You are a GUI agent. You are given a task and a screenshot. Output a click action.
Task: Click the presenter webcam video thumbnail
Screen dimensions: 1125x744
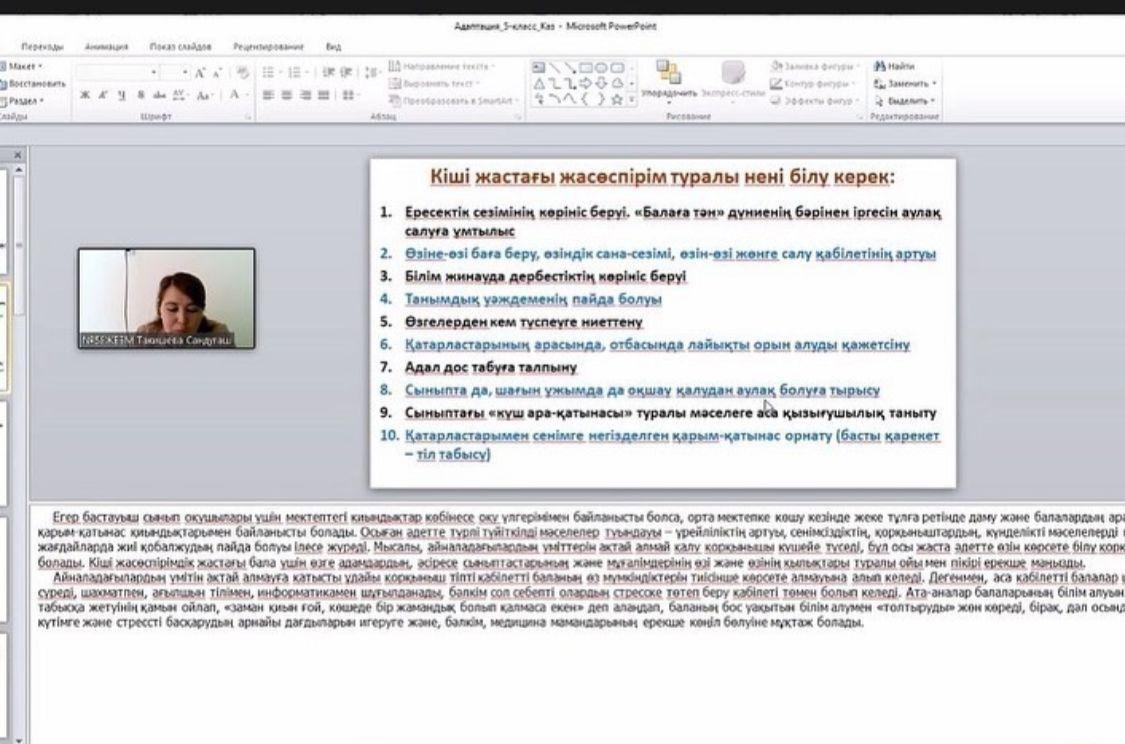point(166,297)
